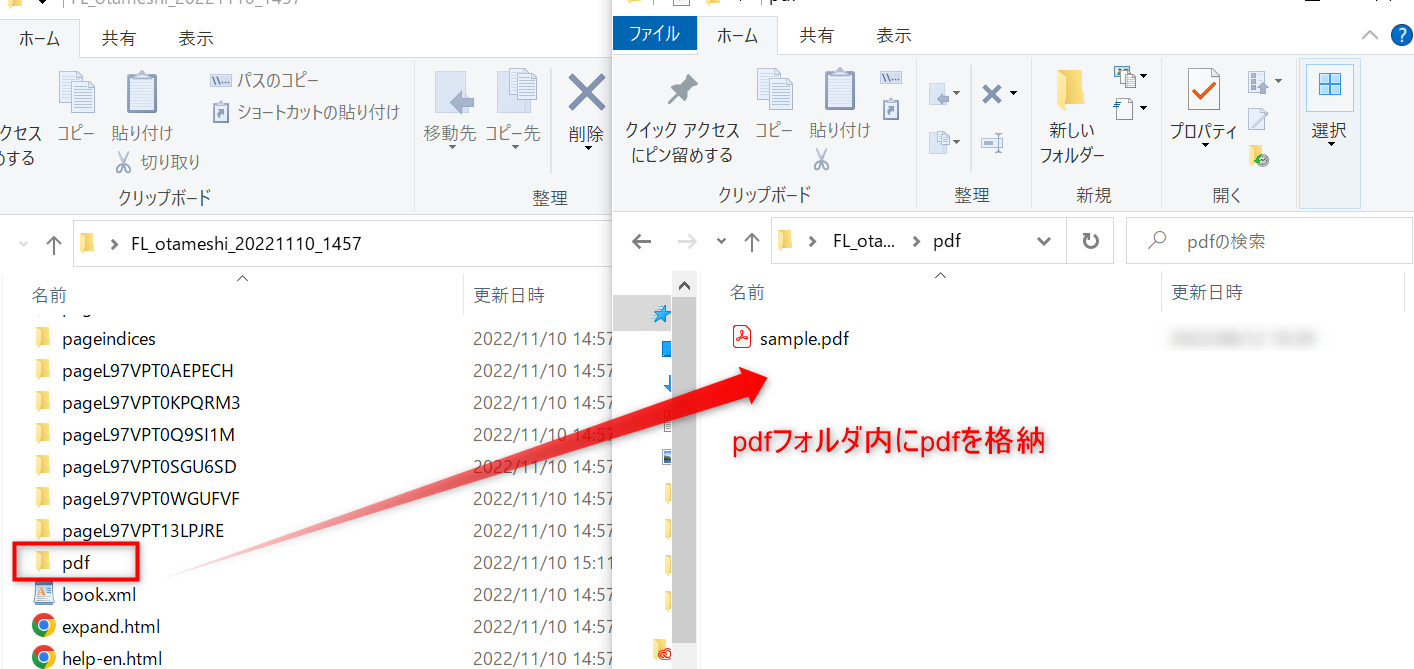1414x669 pixels.
Task: Switch to the 表示 ribbon tab
Action: click(x=893, y=35)
